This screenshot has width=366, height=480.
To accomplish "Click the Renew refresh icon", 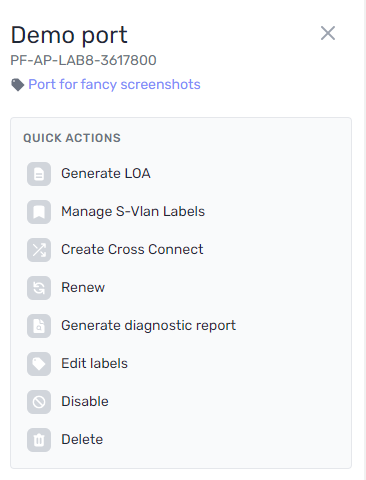I will pos(39,288).
